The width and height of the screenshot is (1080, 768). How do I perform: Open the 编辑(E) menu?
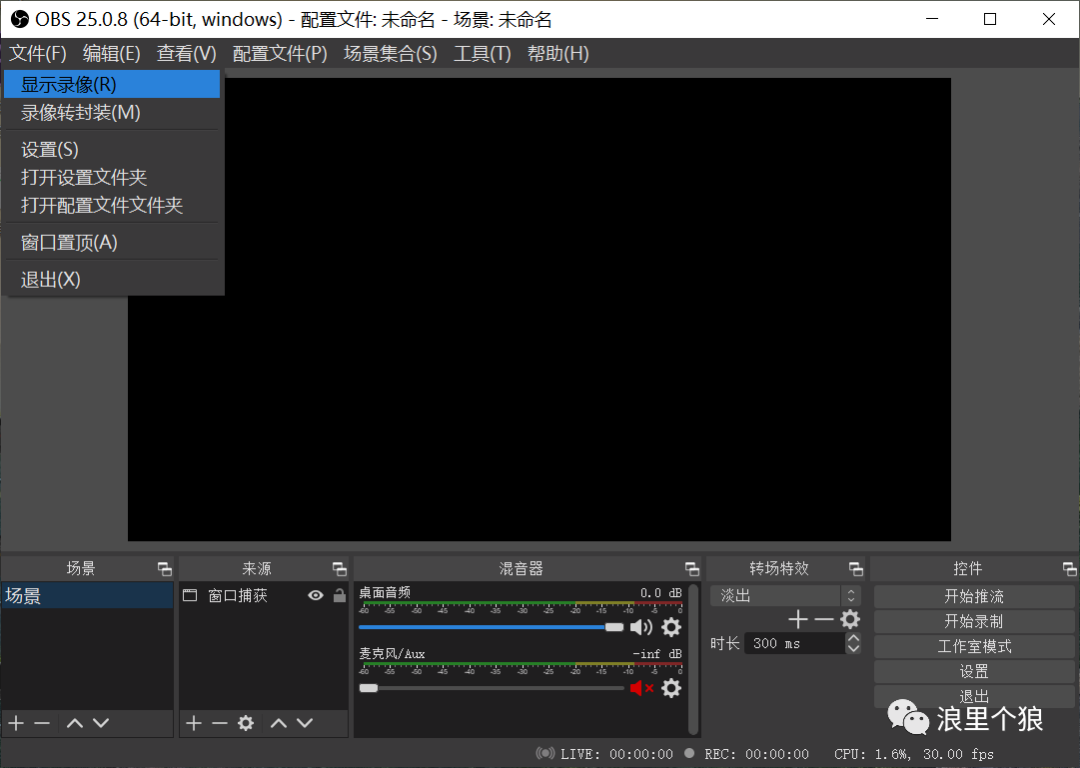(112, 54)
